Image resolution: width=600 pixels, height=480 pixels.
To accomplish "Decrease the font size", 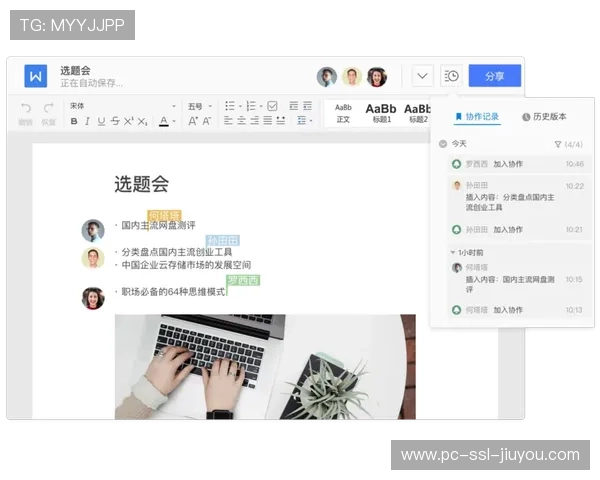I will pyautogui.click(x=207, y=121).
